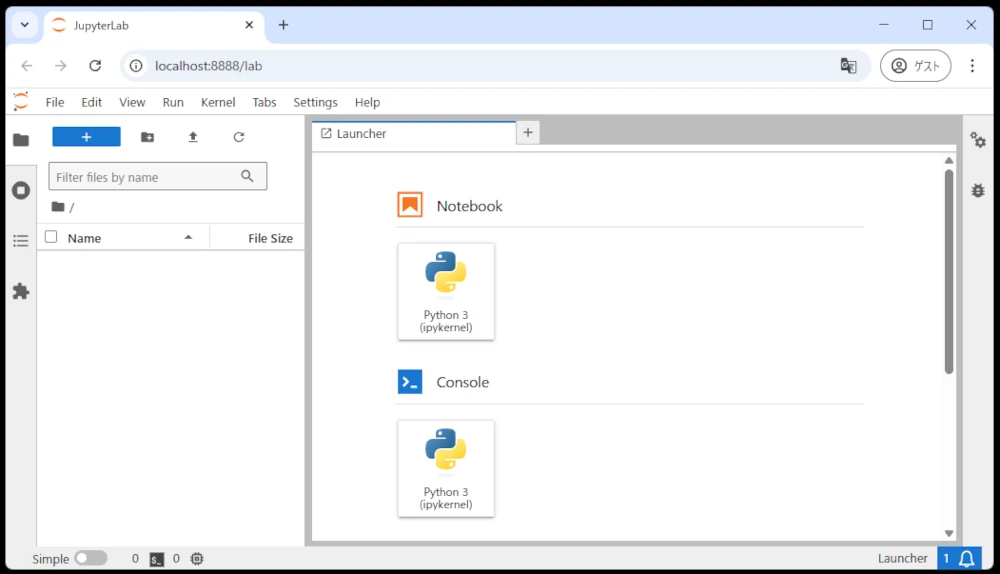Open the Debugger bug icon panel

tap(978, 190)
